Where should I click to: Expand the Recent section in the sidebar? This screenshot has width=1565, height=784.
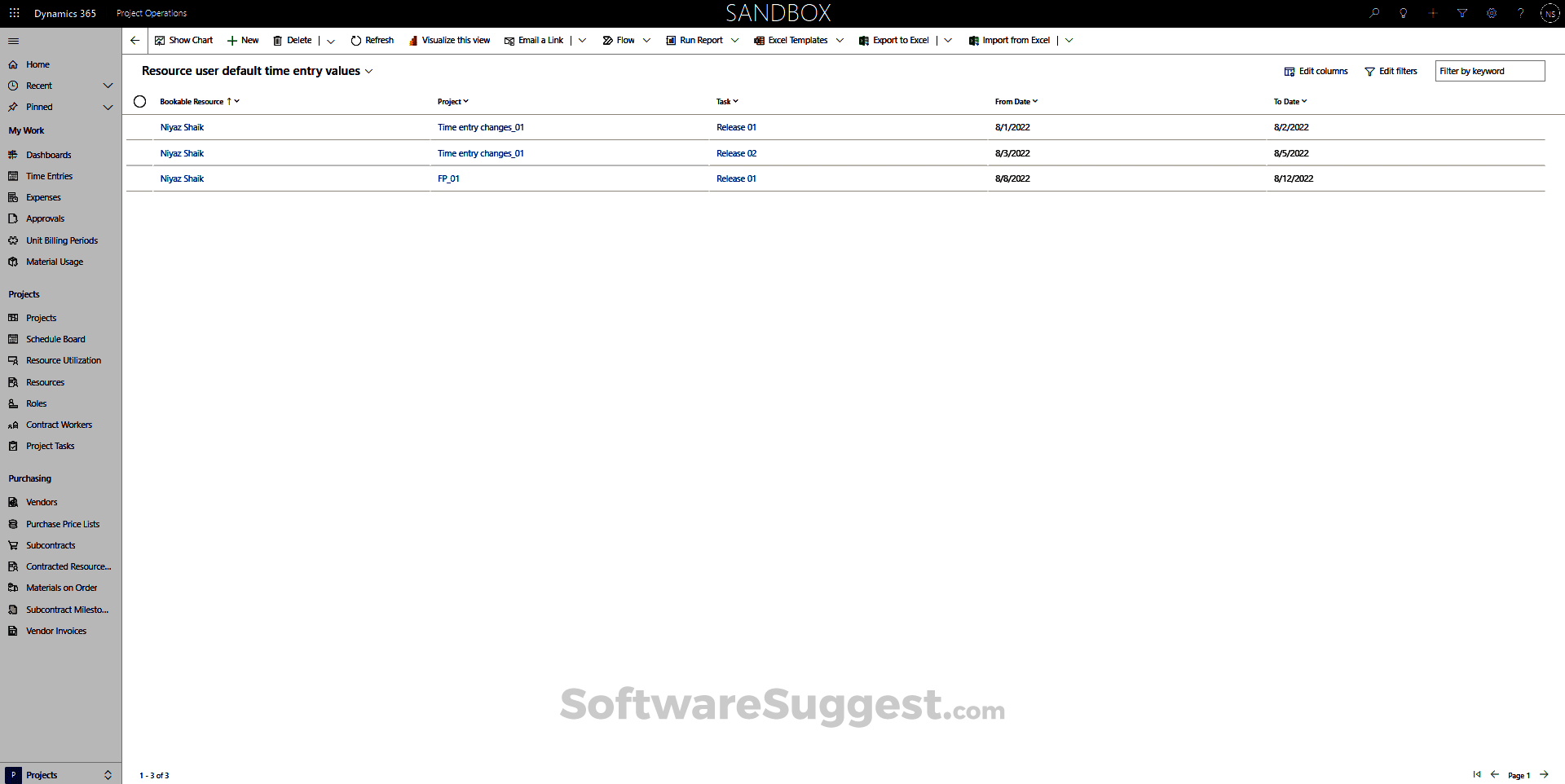click(108, 85)
